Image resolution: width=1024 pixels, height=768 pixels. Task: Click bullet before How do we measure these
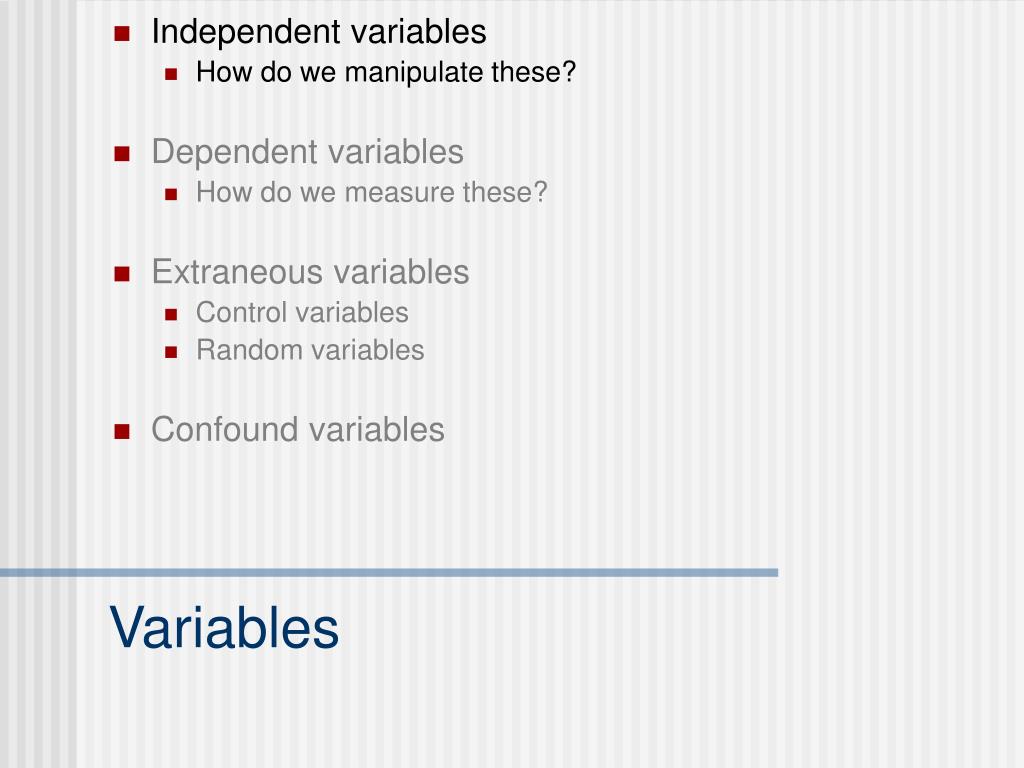(x=171, y=194)
